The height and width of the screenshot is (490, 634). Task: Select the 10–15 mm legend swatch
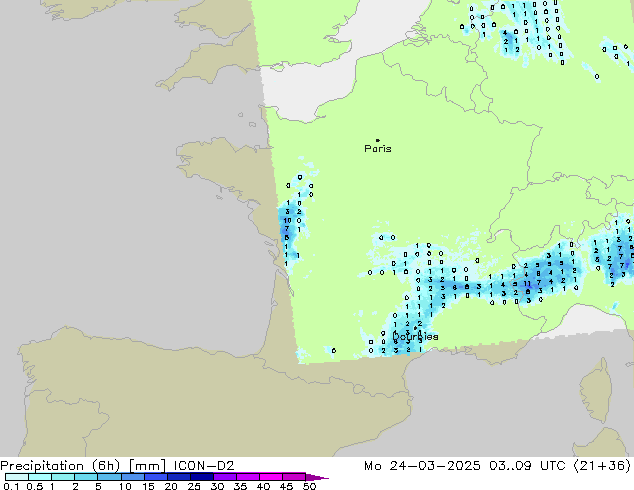tap(132, 477)
